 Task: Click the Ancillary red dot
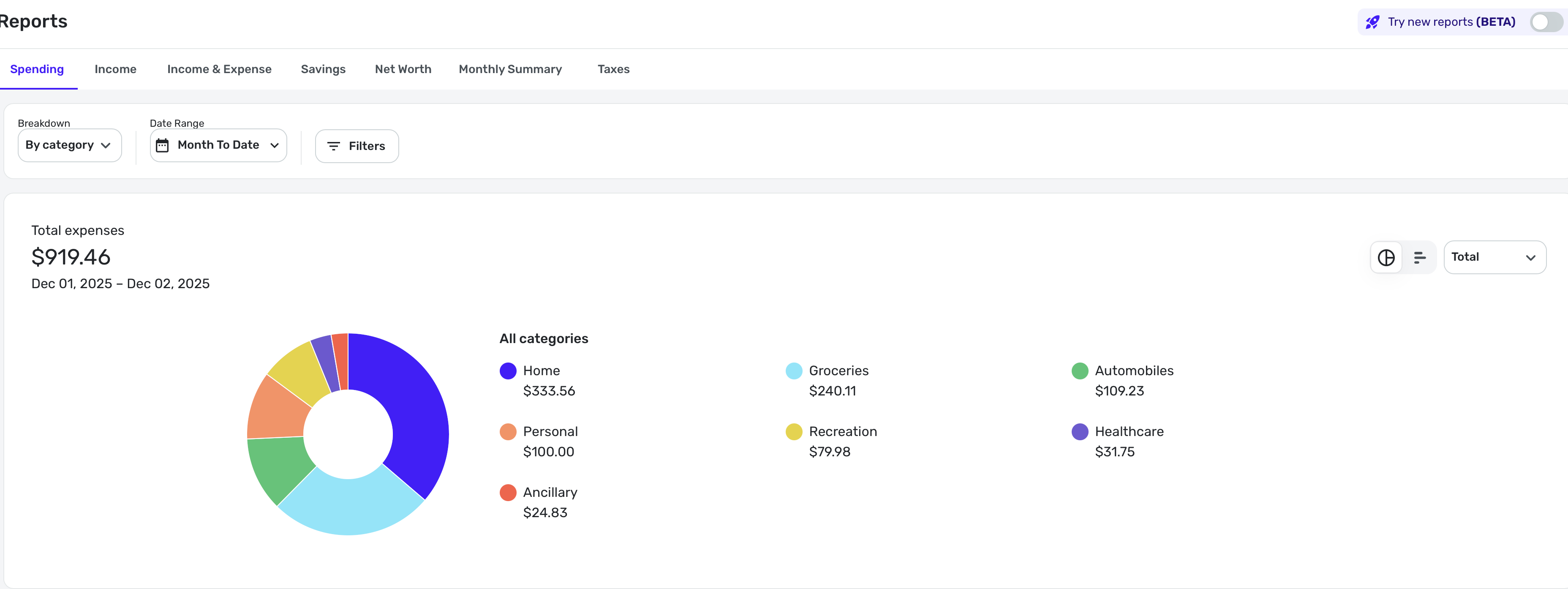pos(508,493)
